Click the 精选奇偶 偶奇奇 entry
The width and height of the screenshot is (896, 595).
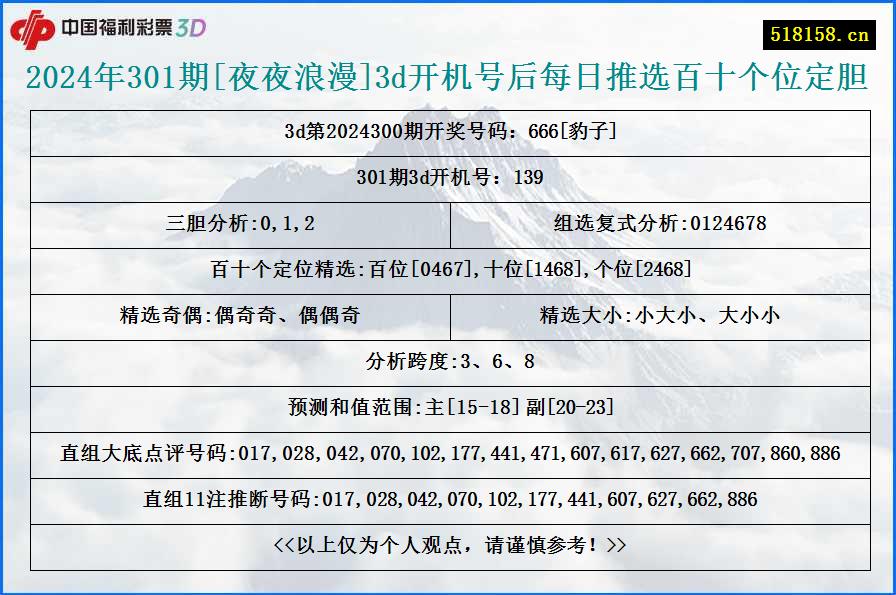(246, 317)
